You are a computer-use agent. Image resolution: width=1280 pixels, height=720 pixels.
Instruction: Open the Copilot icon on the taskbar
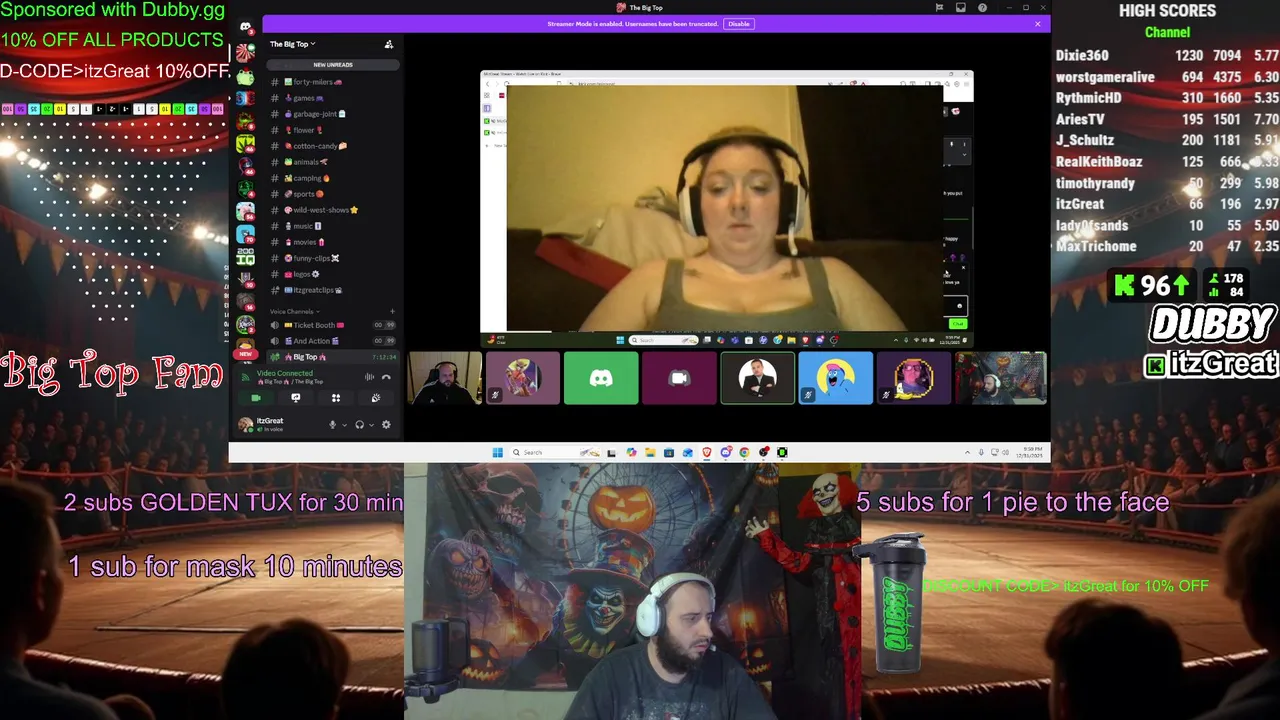point(631,452)
